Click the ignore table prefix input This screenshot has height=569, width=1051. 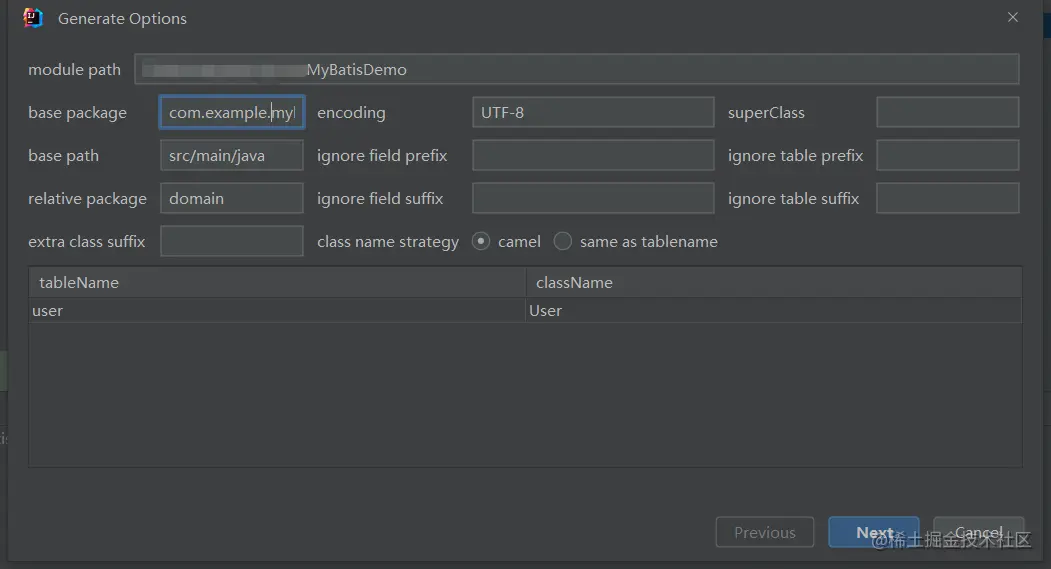pos(948,155)
